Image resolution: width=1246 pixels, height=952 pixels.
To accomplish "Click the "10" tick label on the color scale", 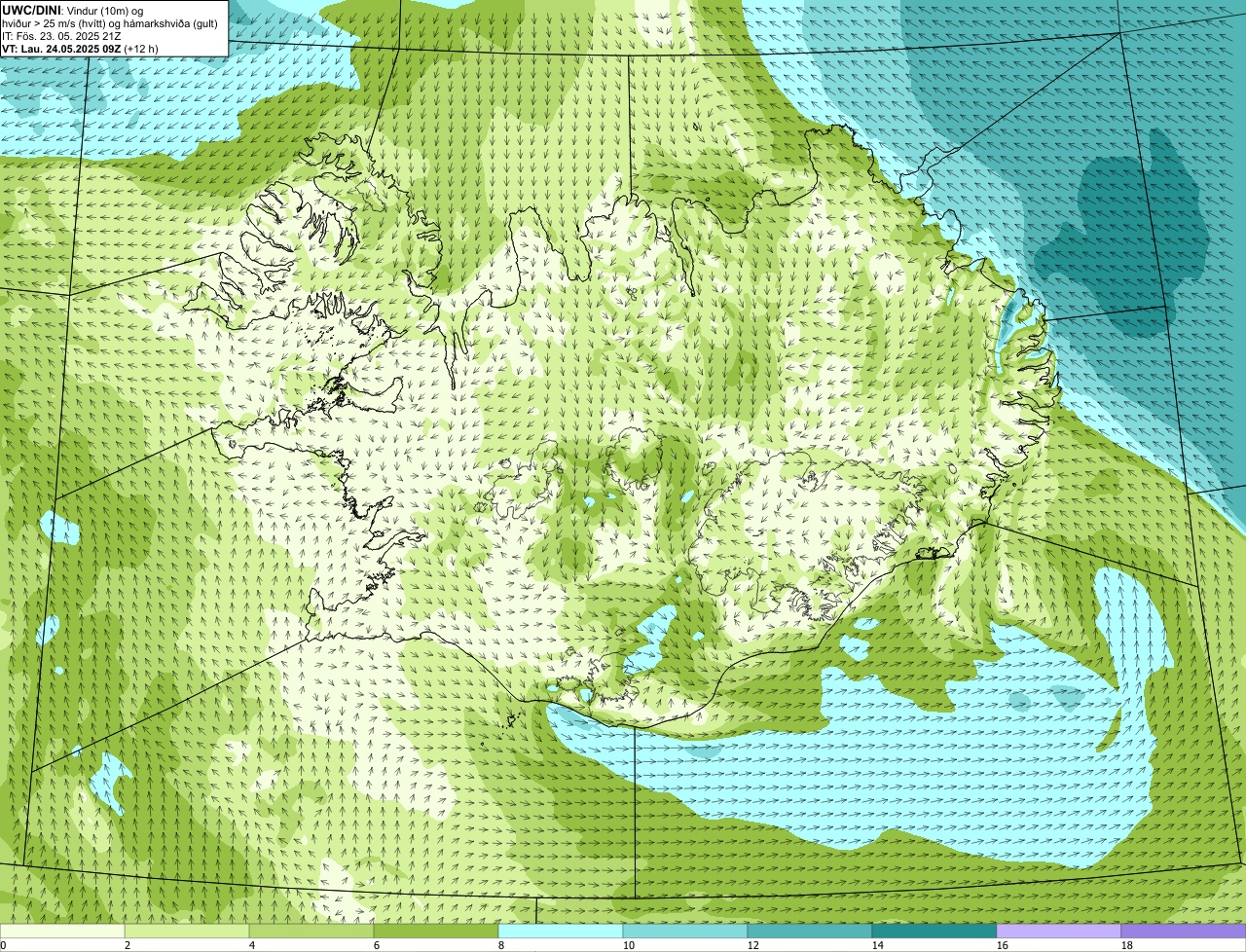I will (629, 945).
